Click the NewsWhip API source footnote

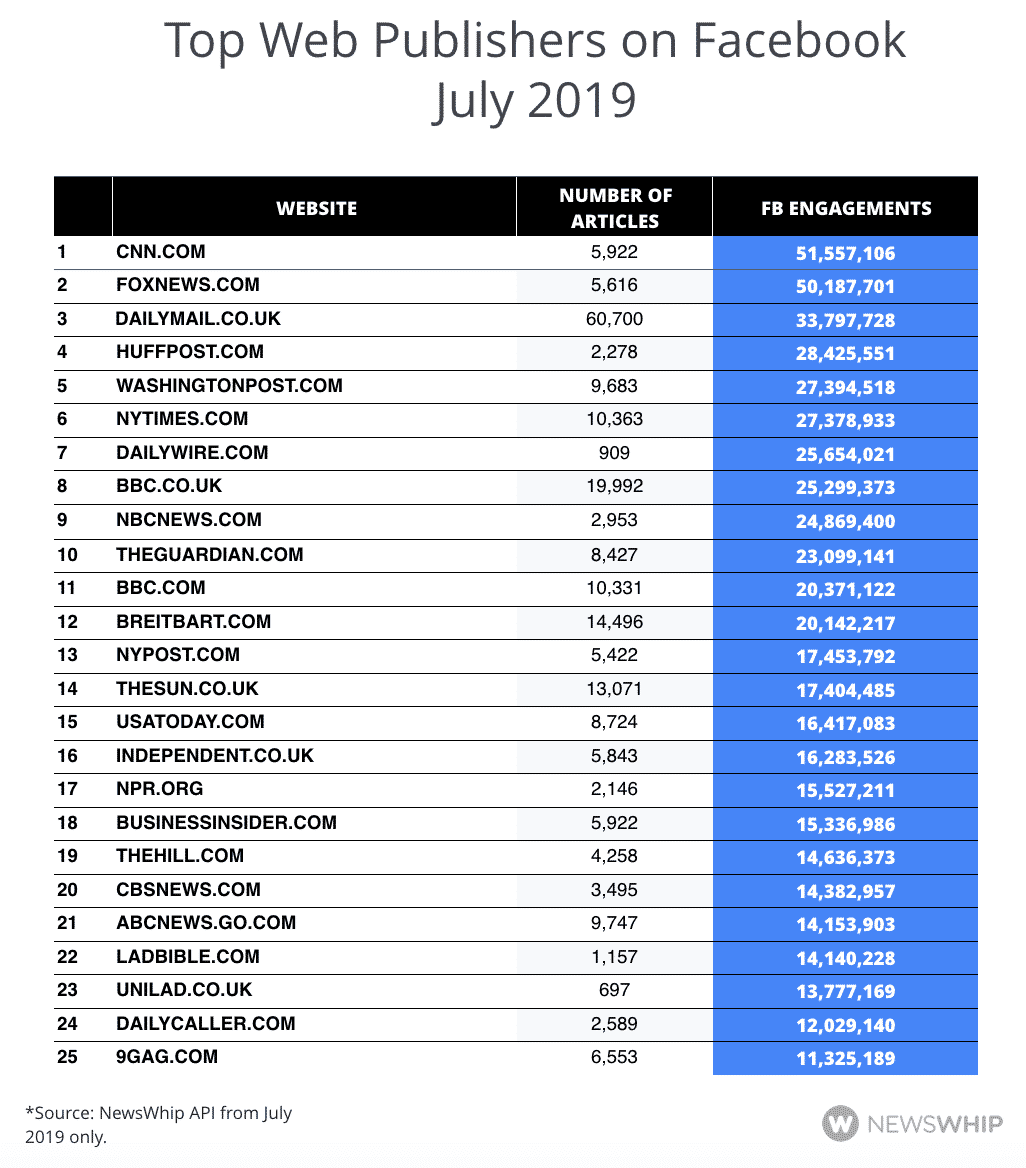[158, 1124]
